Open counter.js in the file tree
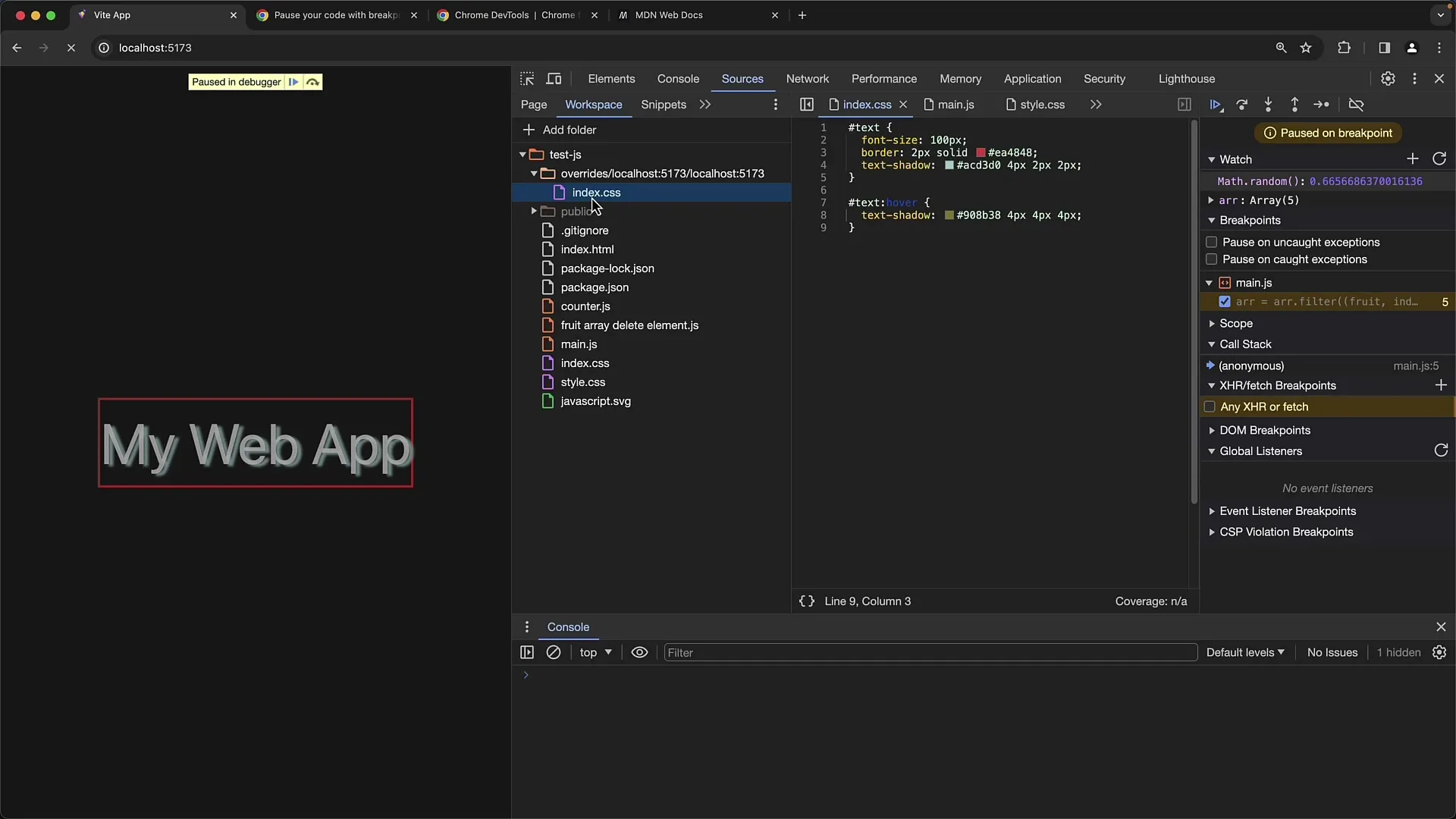 (585, 306)
